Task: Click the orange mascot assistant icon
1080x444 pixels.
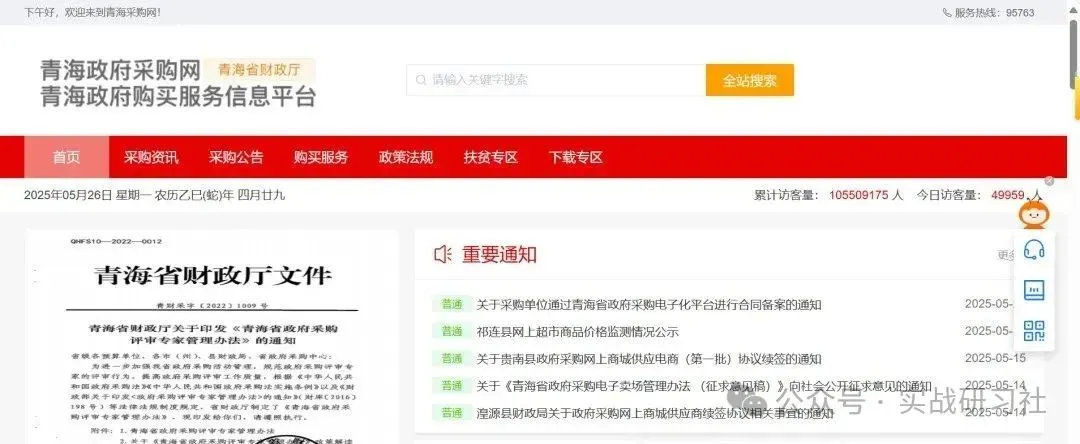Action: (1032, 211)
